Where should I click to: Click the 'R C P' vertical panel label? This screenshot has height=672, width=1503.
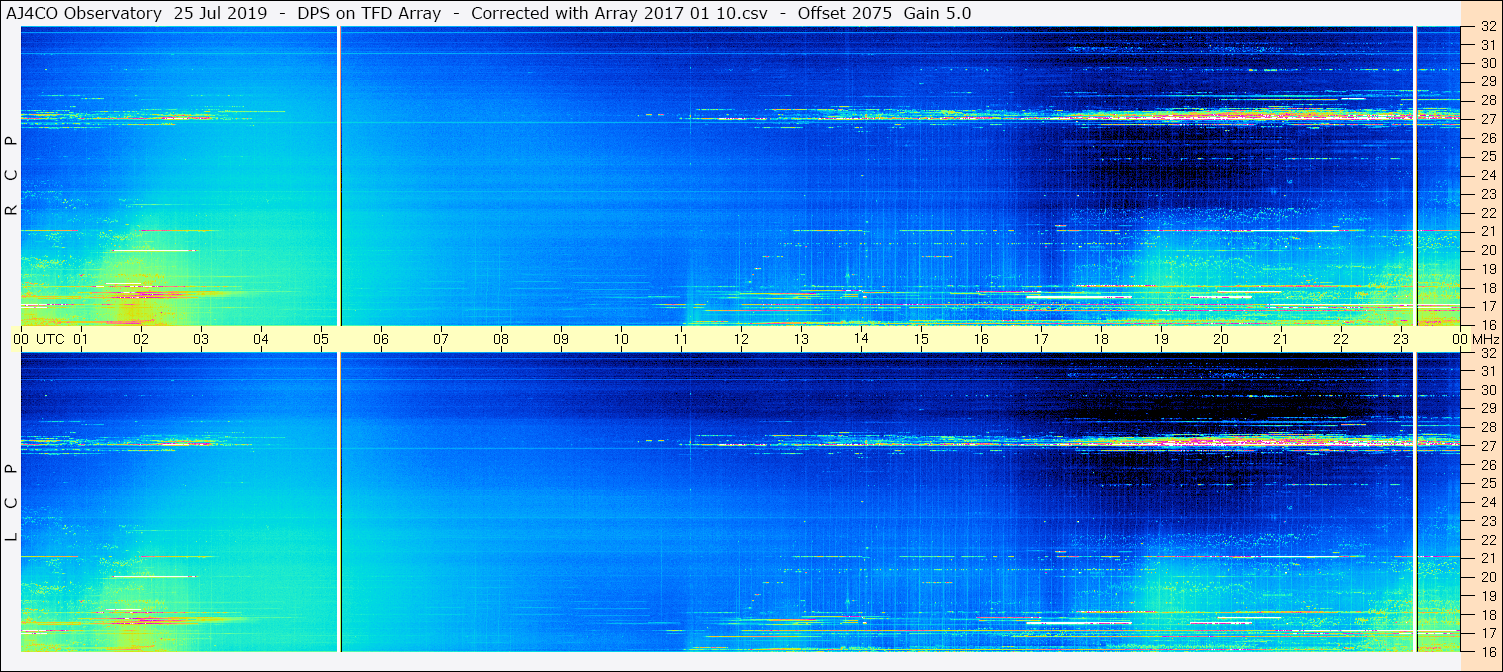pyautogui.click(x=11, y=176)
